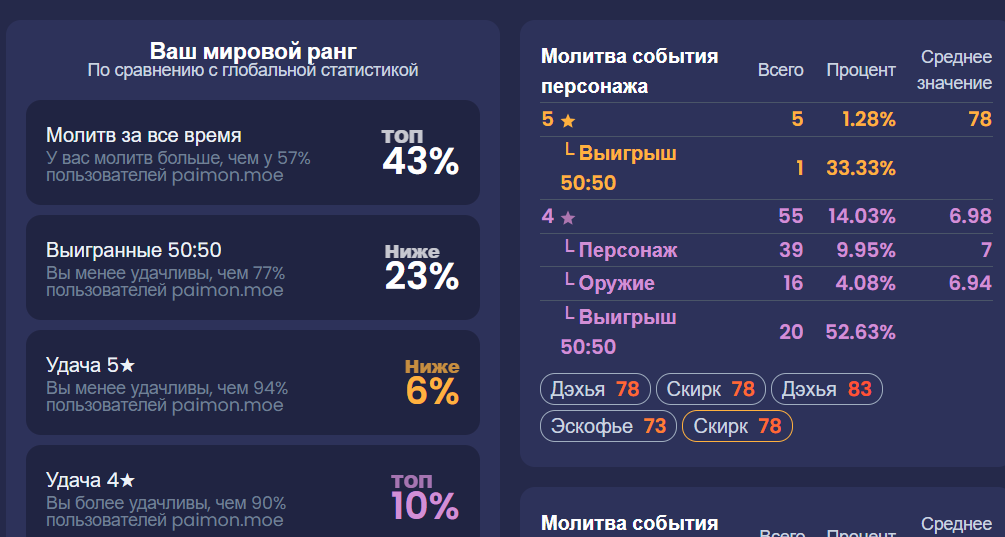This screenshot has height=537, width=1005.
Task: Click the white-outlined Скирк 78 pill
Action: pyautogui.click(x=711, y=389)
